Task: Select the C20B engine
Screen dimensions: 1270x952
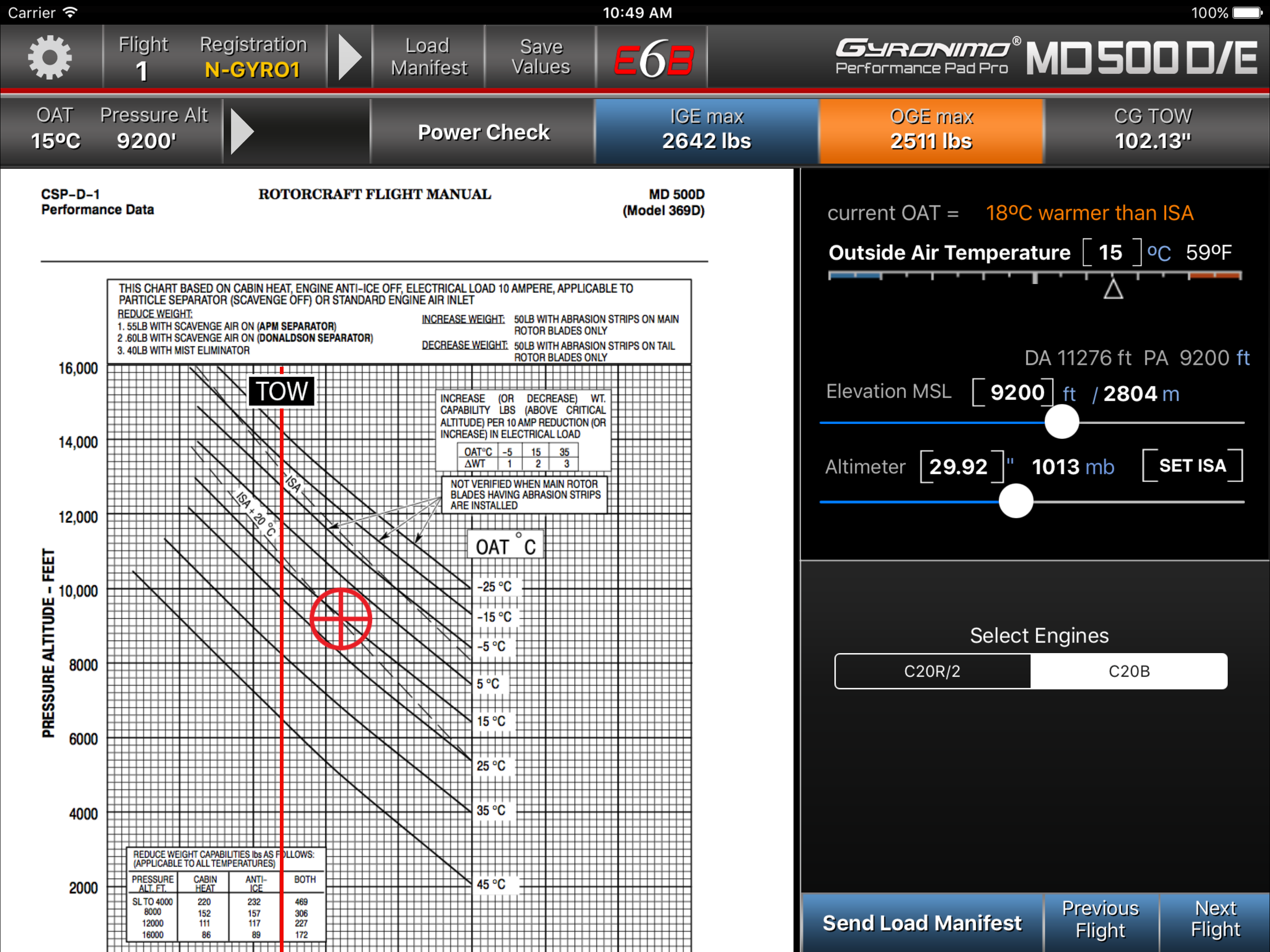Action: tap(1128, 671)
